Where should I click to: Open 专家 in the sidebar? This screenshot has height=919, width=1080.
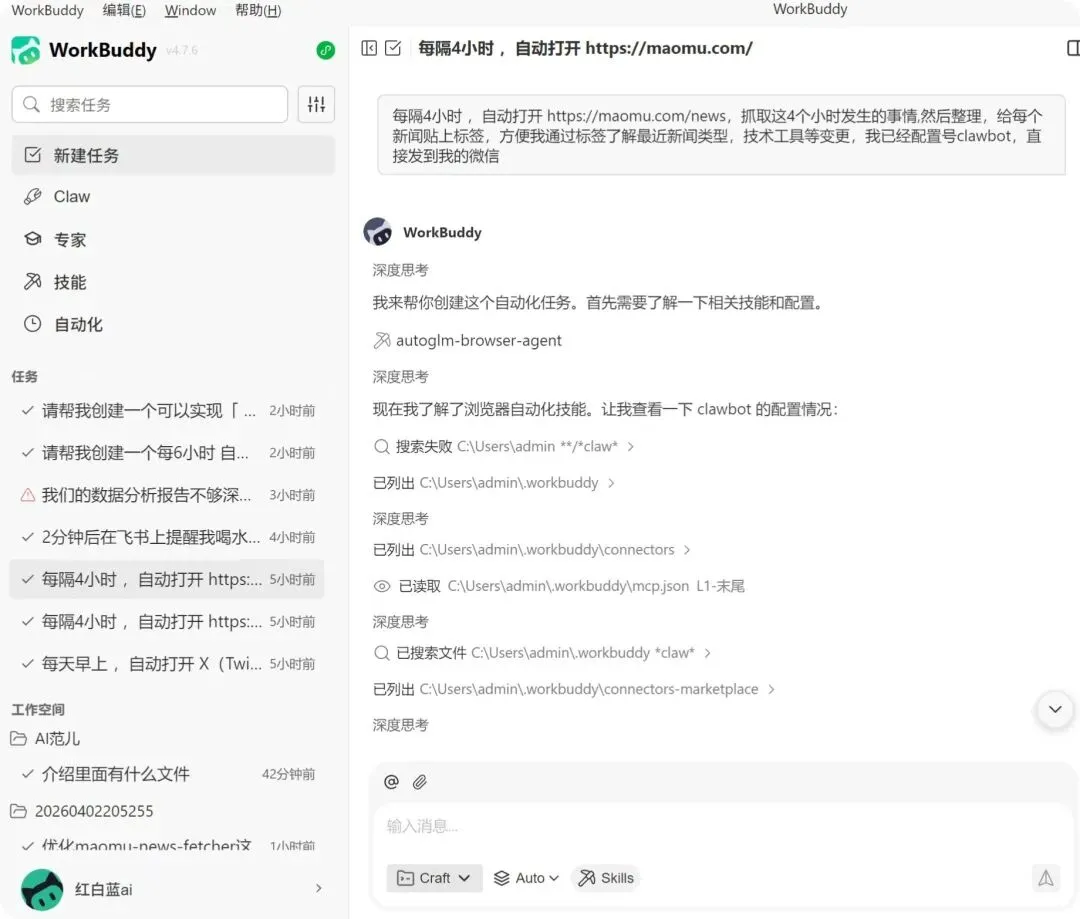pyautogui.click(x=173, y=239)
